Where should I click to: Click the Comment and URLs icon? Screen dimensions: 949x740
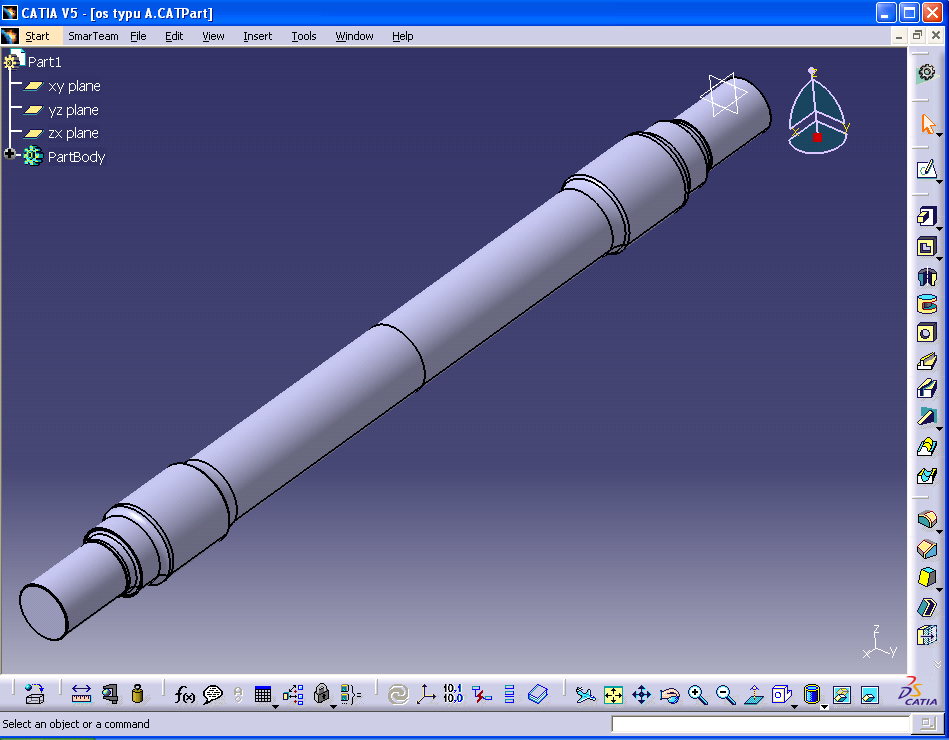(212, 695)
